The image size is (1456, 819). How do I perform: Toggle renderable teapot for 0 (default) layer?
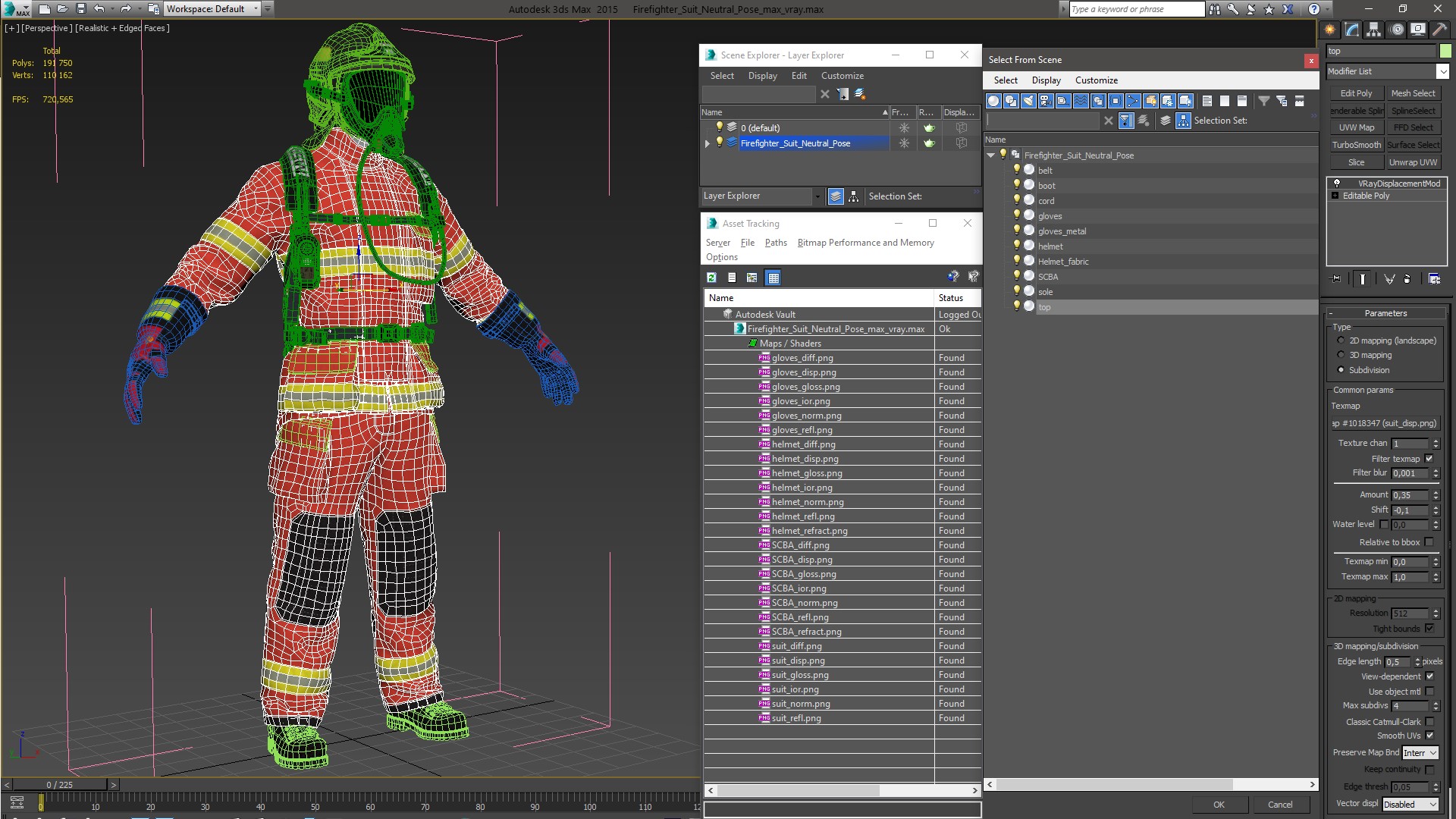tap(929, 128)
